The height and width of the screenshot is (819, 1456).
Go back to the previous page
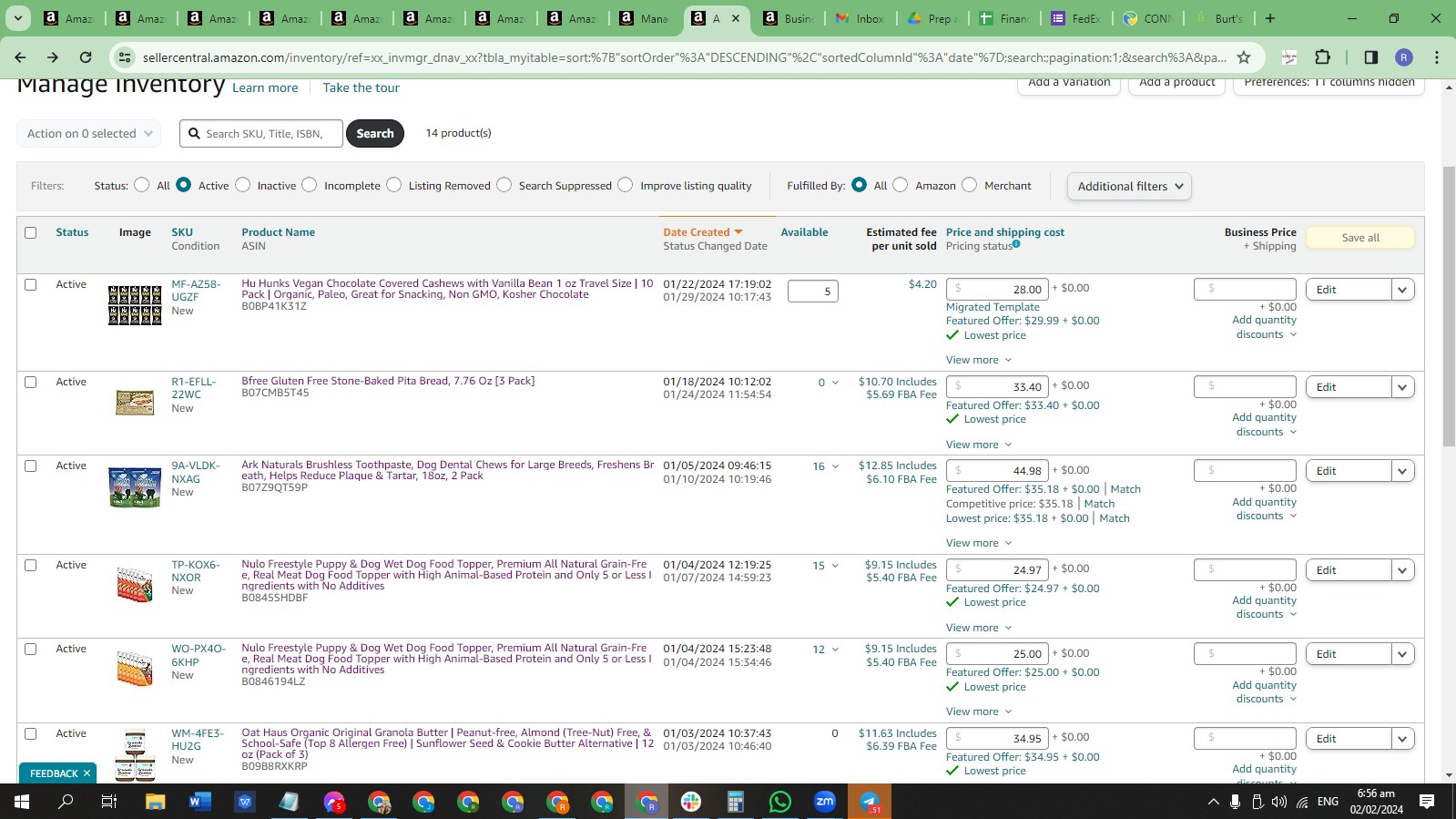coord(20,57)
